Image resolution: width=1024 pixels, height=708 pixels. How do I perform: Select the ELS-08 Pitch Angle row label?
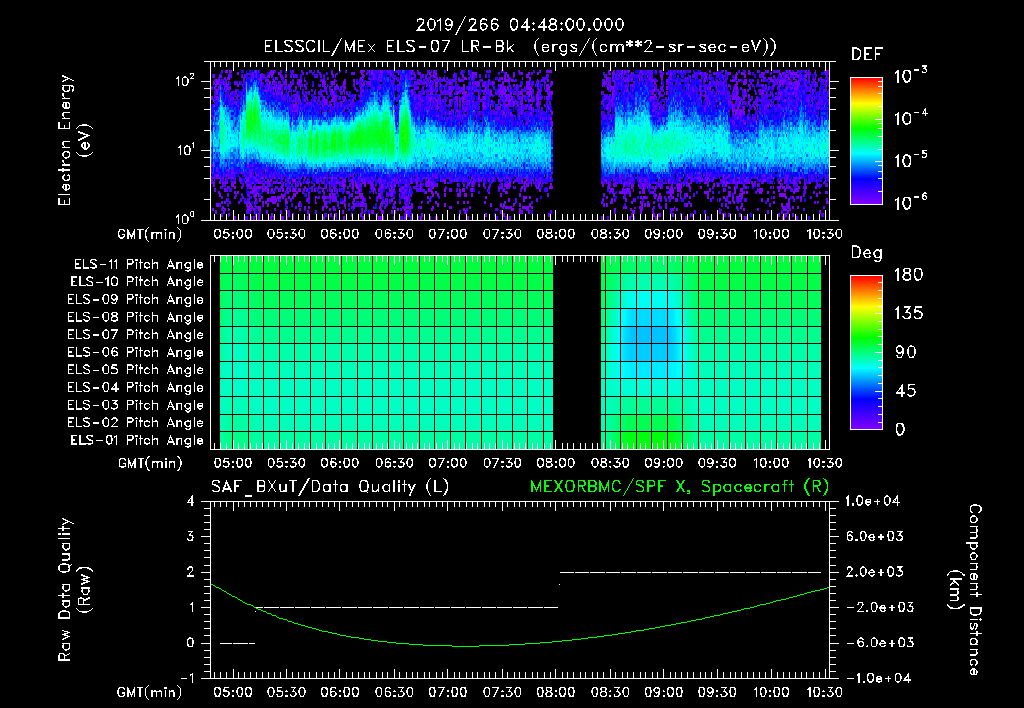point(135,317)
